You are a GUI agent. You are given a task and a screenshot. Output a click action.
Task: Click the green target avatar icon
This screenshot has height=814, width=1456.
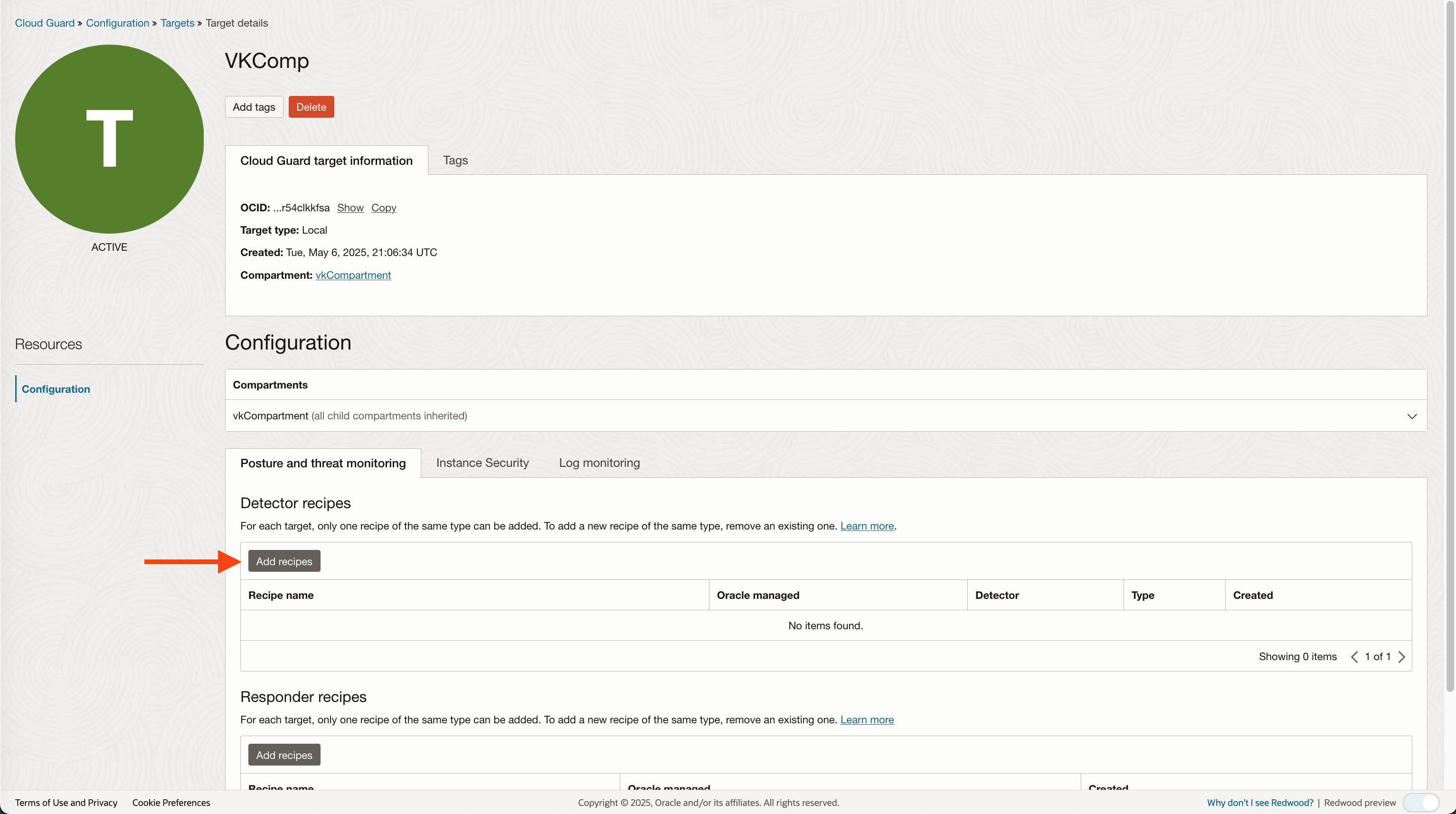tap(109, 139)
